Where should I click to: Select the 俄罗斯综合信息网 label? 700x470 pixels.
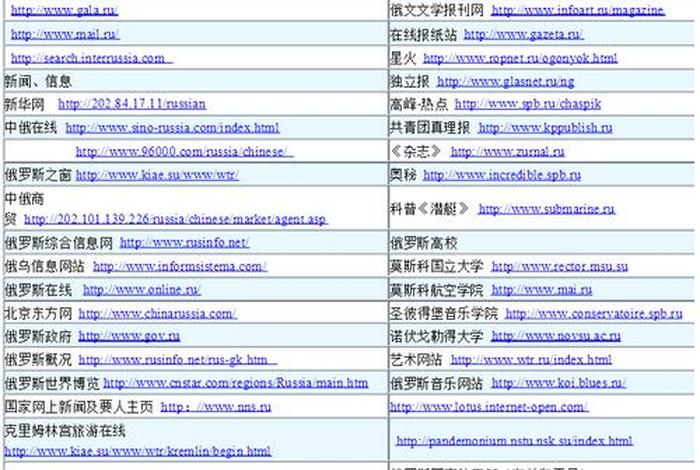point(58,243)
